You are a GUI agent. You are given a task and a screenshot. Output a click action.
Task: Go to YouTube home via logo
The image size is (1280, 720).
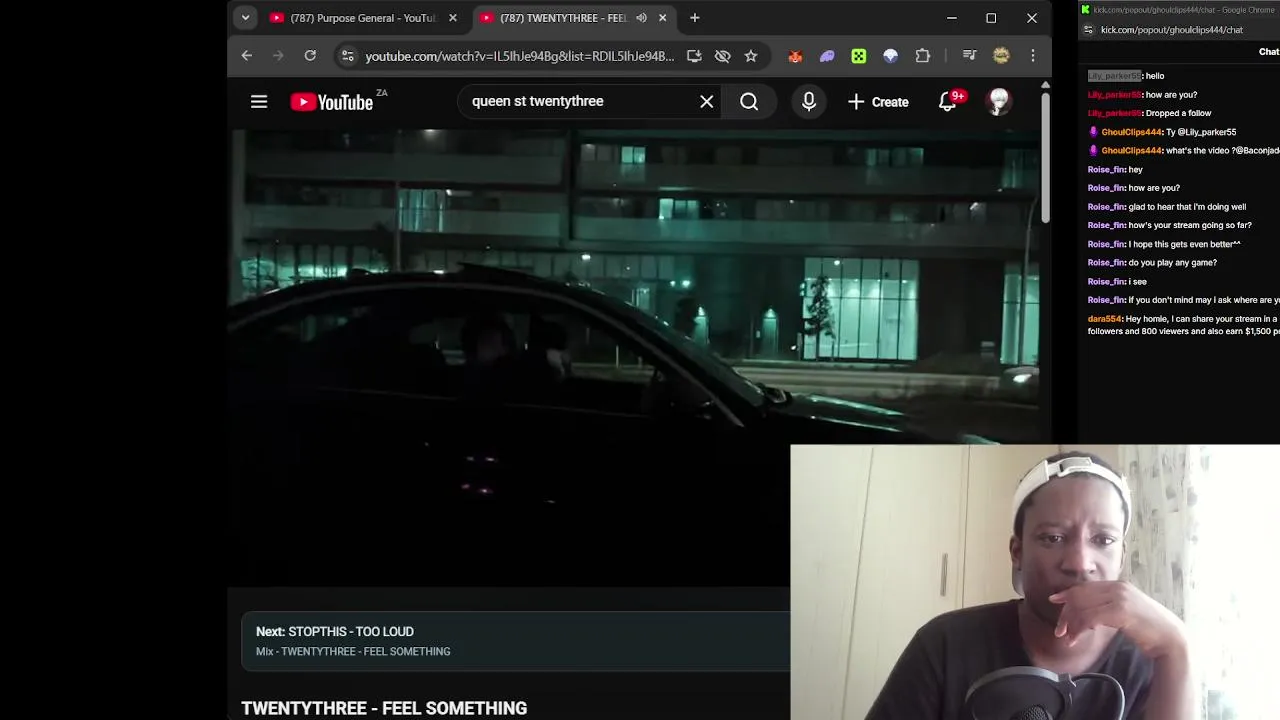tap(332, 101)
